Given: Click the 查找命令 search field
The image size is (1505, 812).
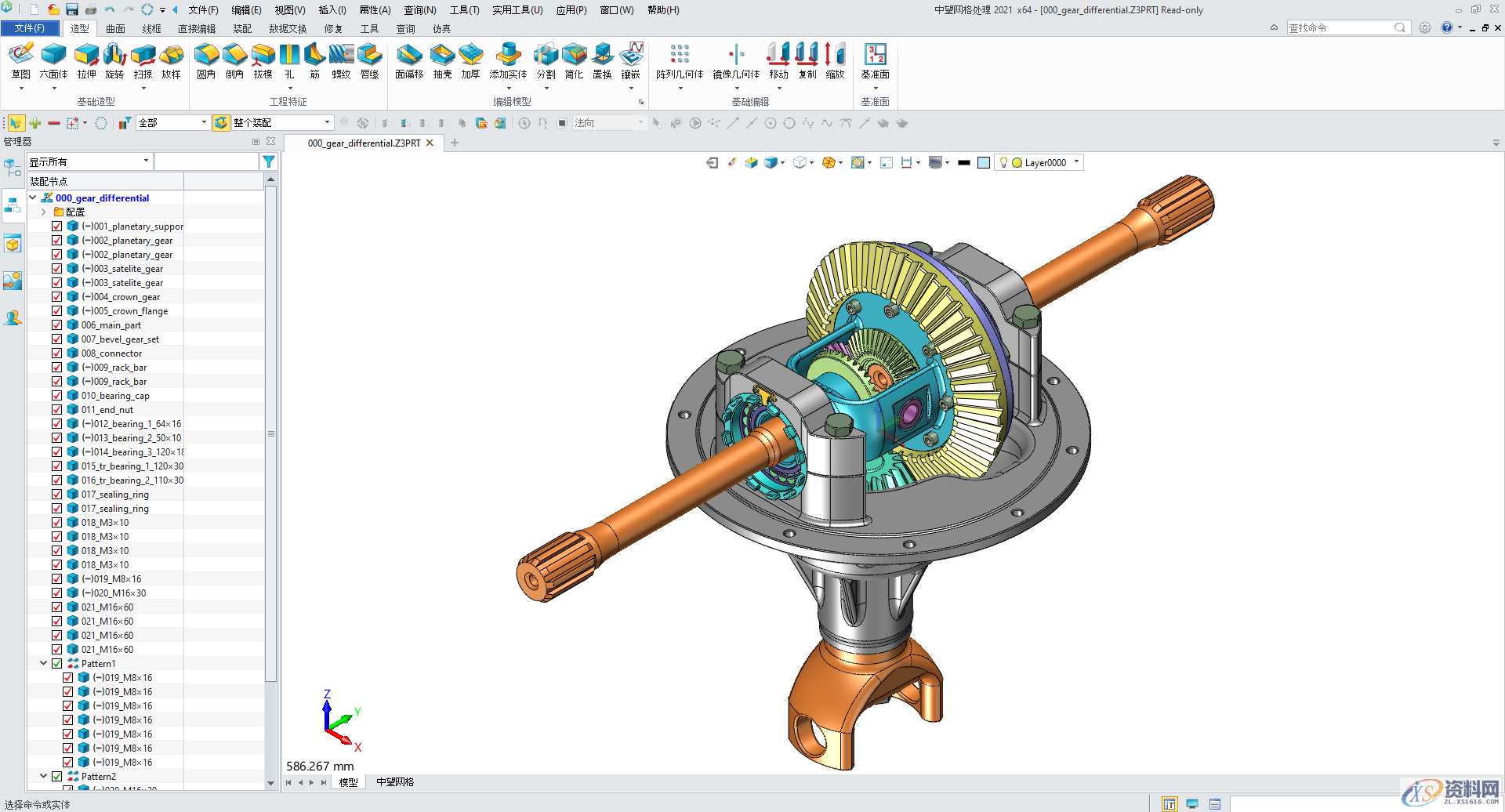Looking at the screenshot, I should pos(1339,28).
